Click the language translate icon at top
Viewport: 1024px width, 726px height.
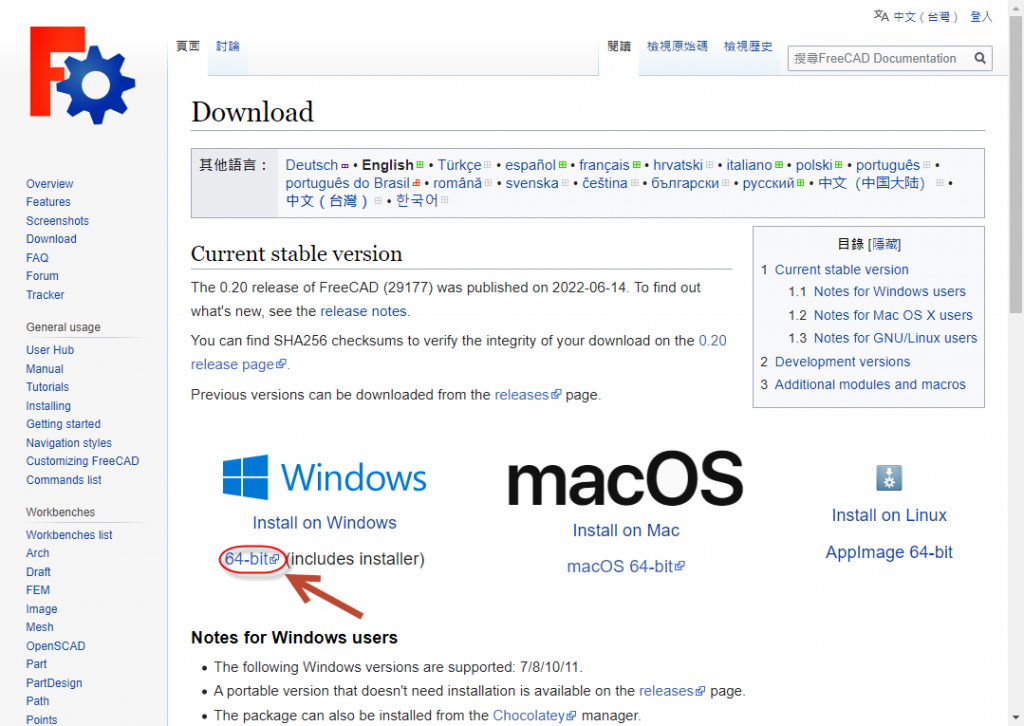tap(880, 16)
